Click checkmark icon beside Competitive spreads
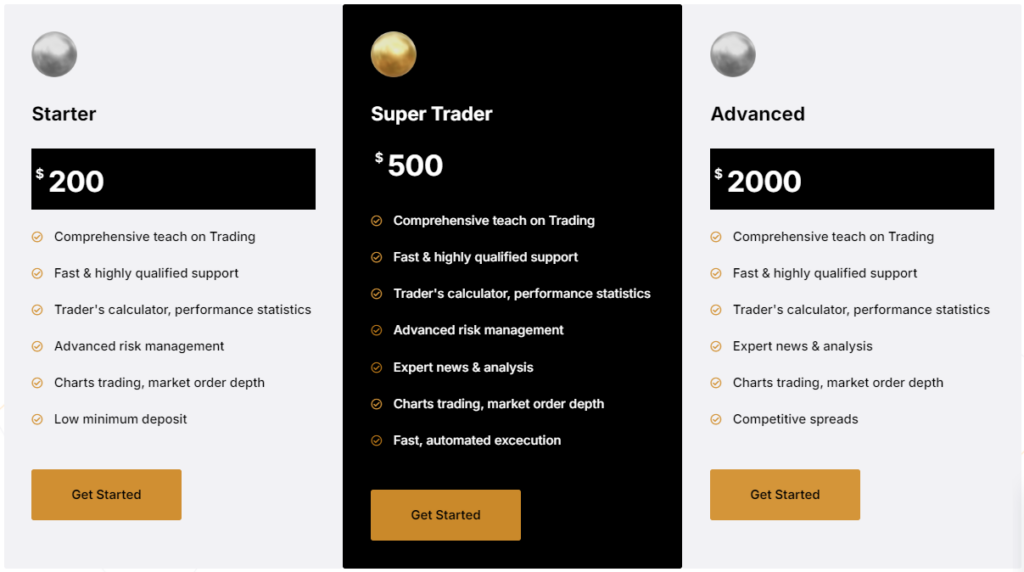The image size is (1024, 572). 716,420
